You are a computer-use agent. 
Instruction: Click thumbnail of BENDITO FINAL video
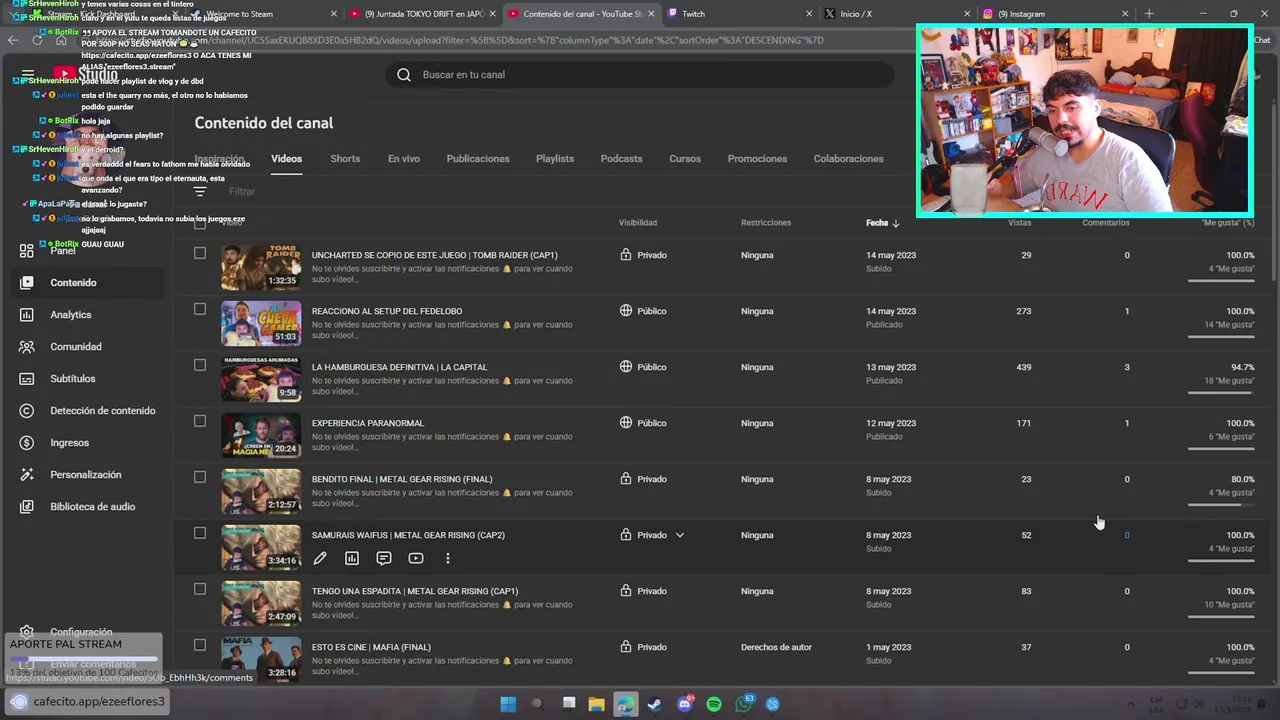pos(261,491)
